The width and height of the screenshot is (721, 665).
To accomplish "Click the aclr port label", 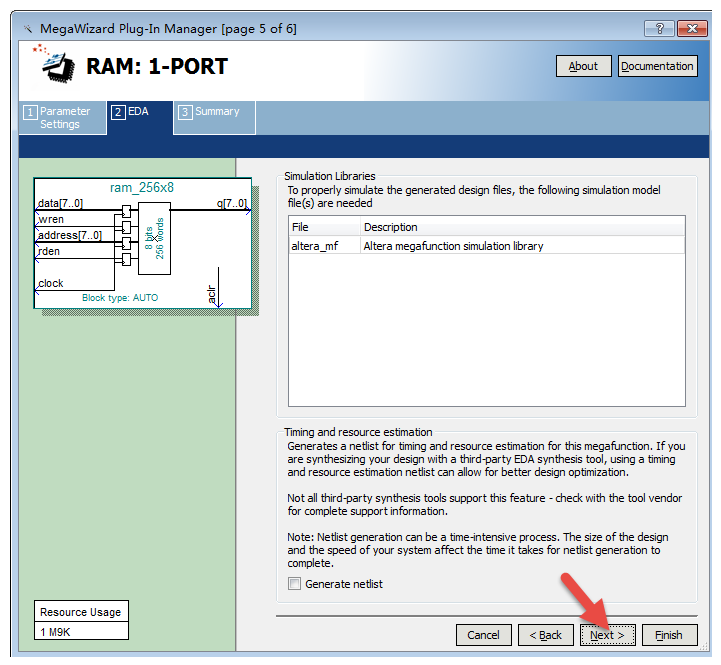I will [x=212, y=294].
